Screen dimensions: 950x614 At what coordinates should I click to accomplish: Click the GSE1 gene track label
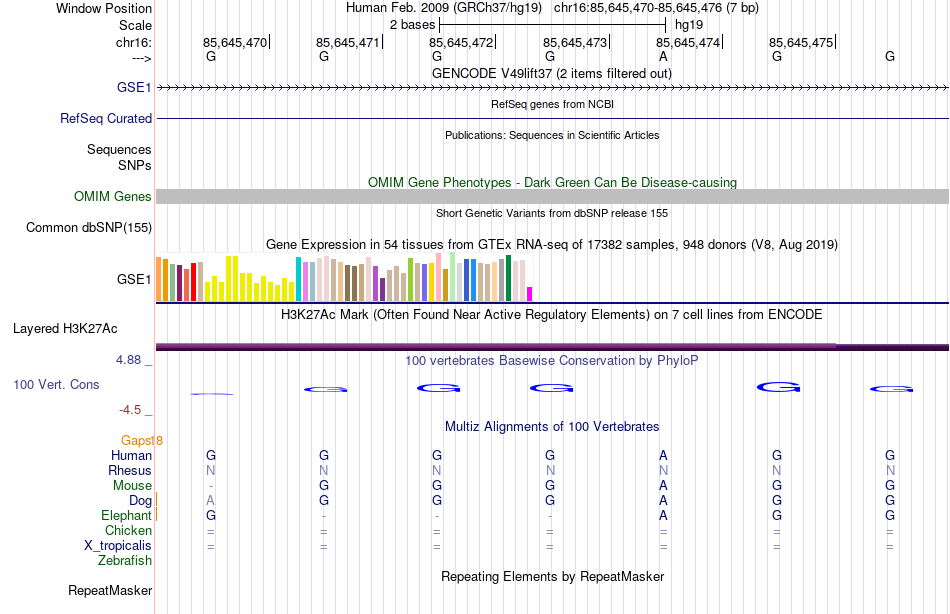[134, 87]
